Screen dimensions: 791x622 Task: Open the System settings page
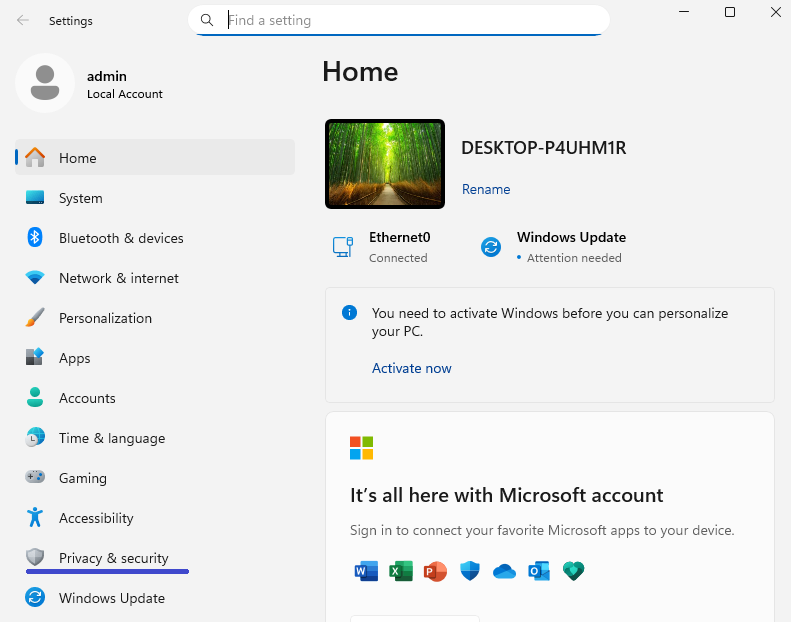pyautogui.click(x=80, y=198)
